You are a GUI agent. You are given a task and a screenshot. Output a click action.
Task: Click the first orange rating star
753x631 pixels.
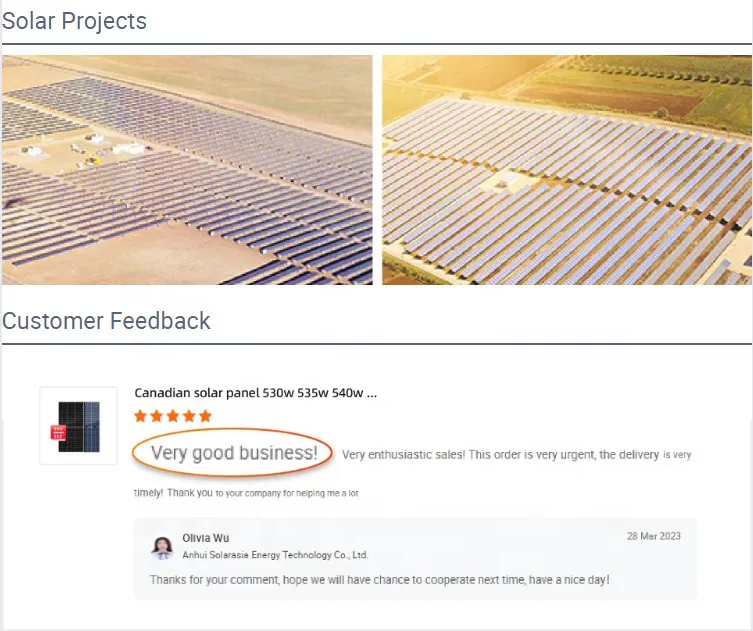(141, 416)
